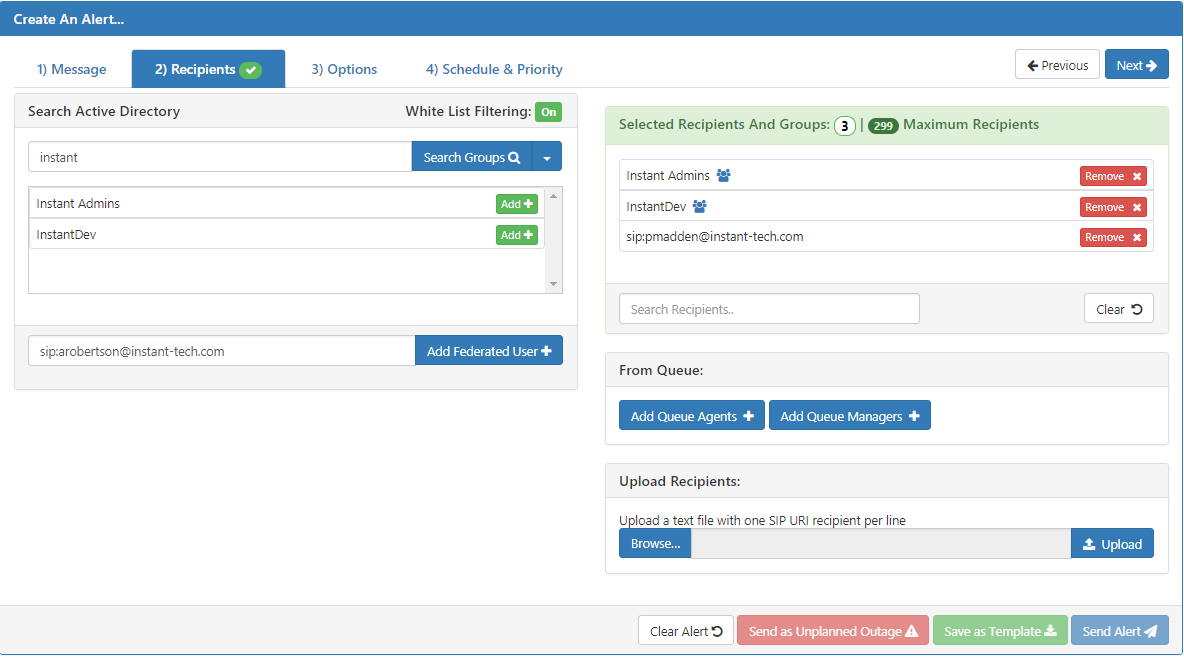Click the upload file path field
The height and width of the screenshot is (658, 1184).
point(880,544)
